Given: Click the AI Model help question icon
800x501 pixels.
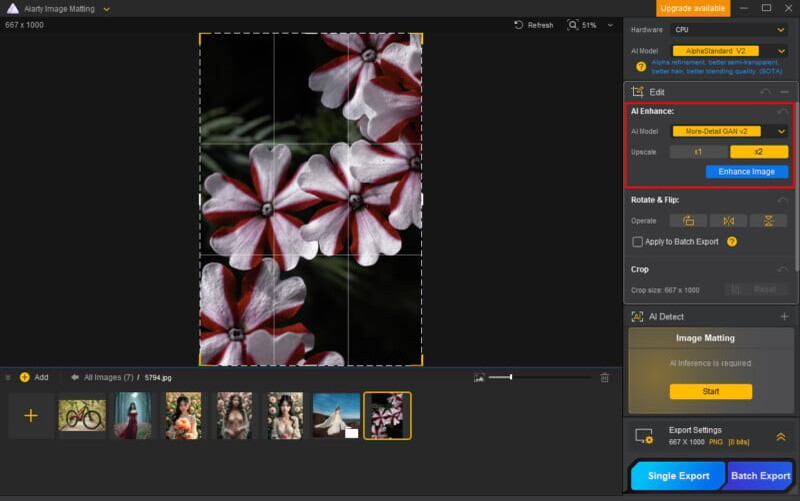Looking at the screenshot, I should click(641, 67).
